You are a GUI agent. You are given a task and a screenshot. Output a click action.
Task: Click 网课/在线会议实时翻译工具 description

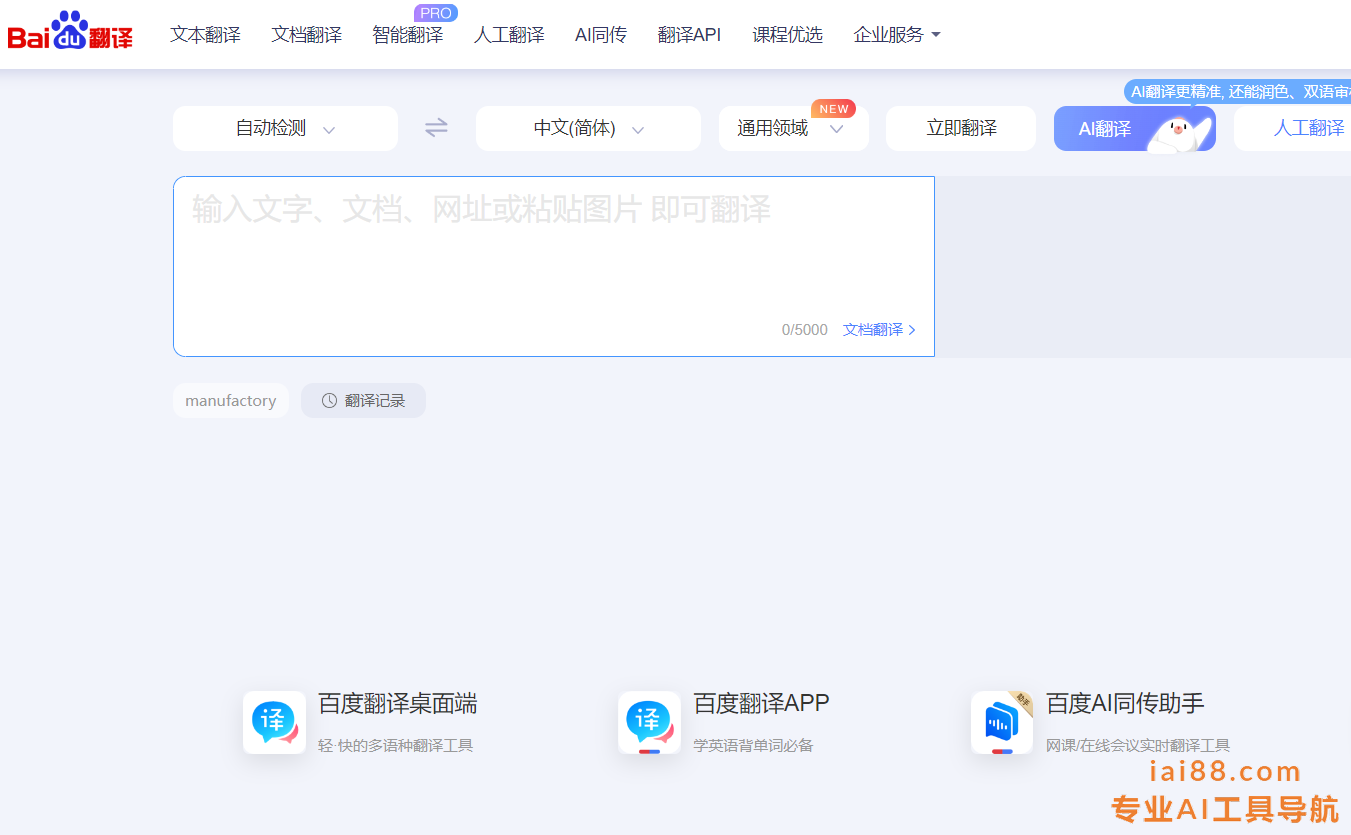pos(1138,746)
